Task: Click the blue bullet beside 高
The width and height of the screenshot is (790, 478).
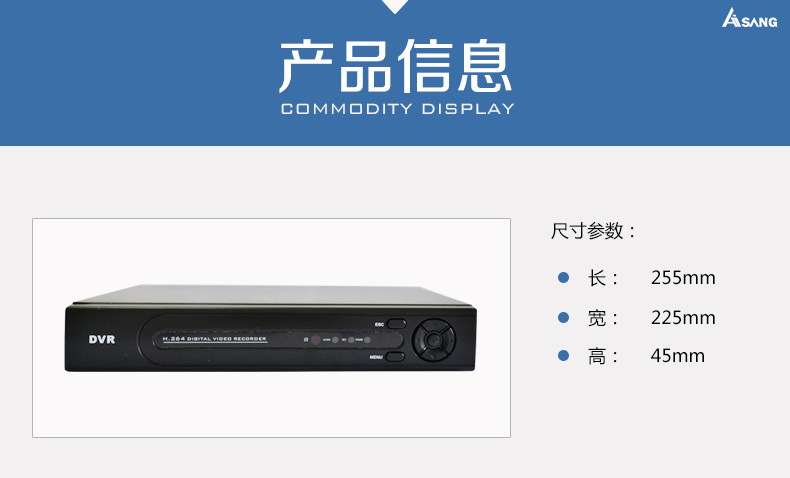Action: coord(563,356)
